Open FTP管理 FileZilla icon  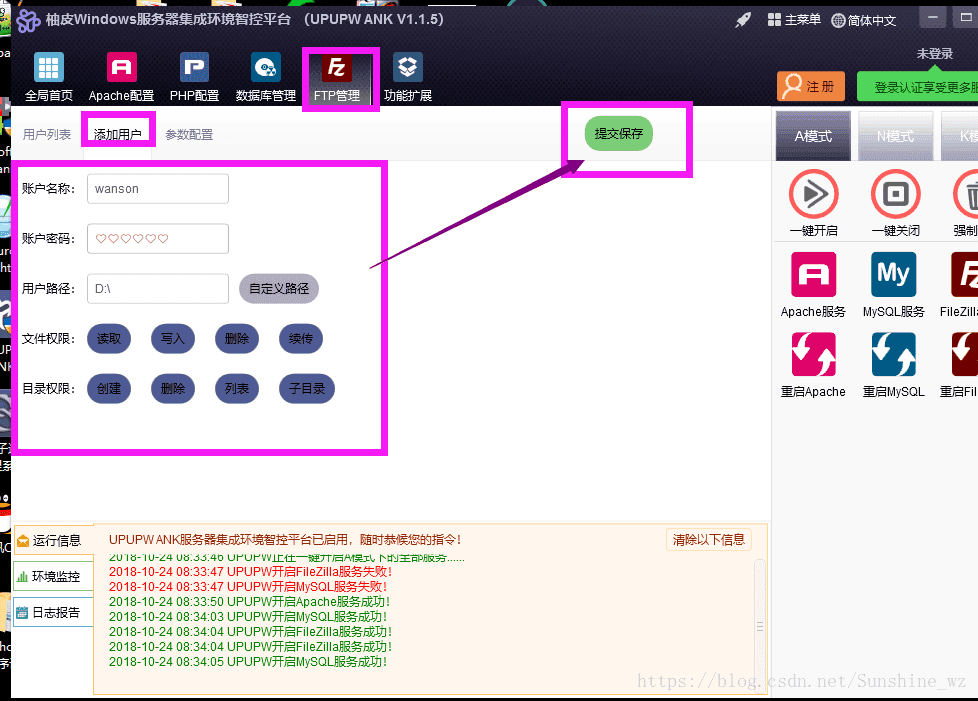[337, 77]
